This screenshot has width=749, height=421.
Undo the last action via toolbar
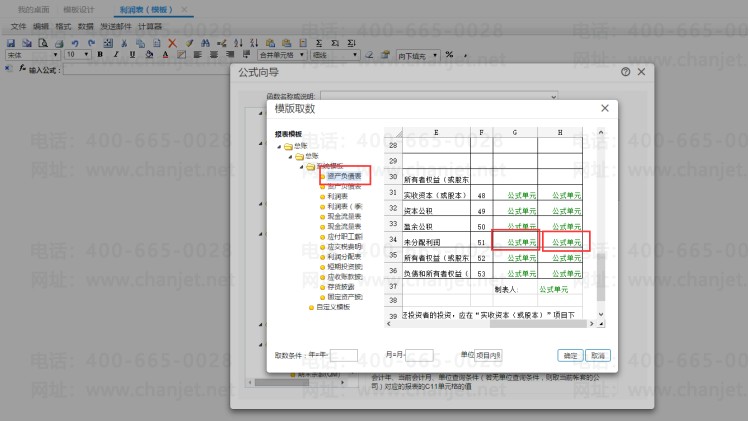click(x=75, y=43)
